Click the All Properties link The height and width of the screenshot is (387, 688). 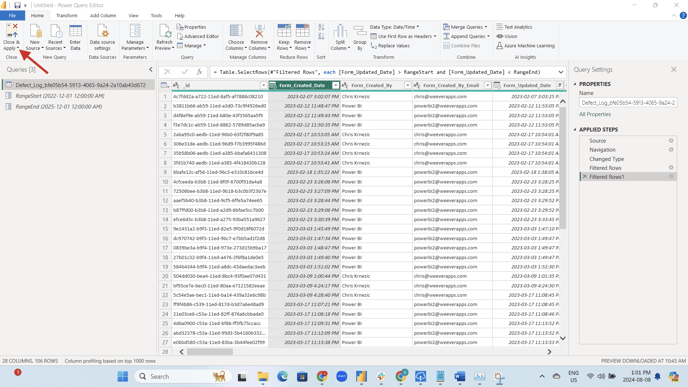pyautogui.click(x=595, y=114)
